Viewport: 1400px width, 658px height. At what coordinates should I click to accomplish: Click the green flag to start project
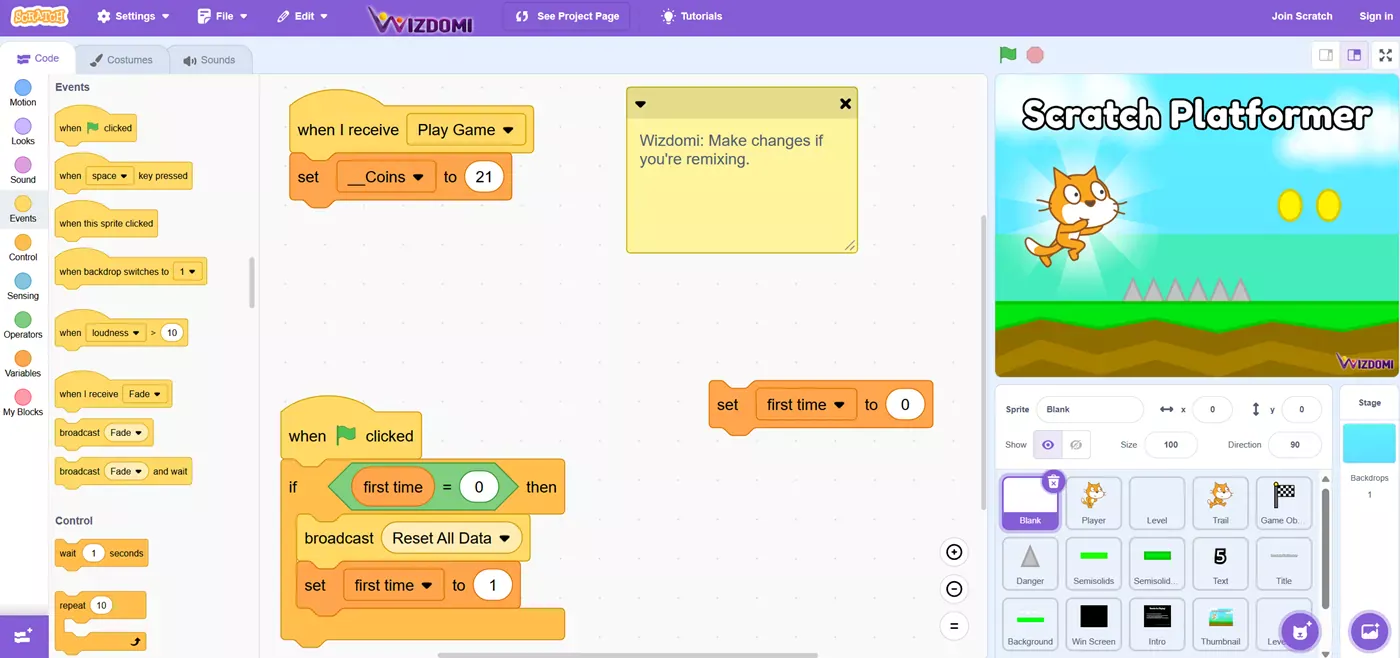(x=1008, y=55)
